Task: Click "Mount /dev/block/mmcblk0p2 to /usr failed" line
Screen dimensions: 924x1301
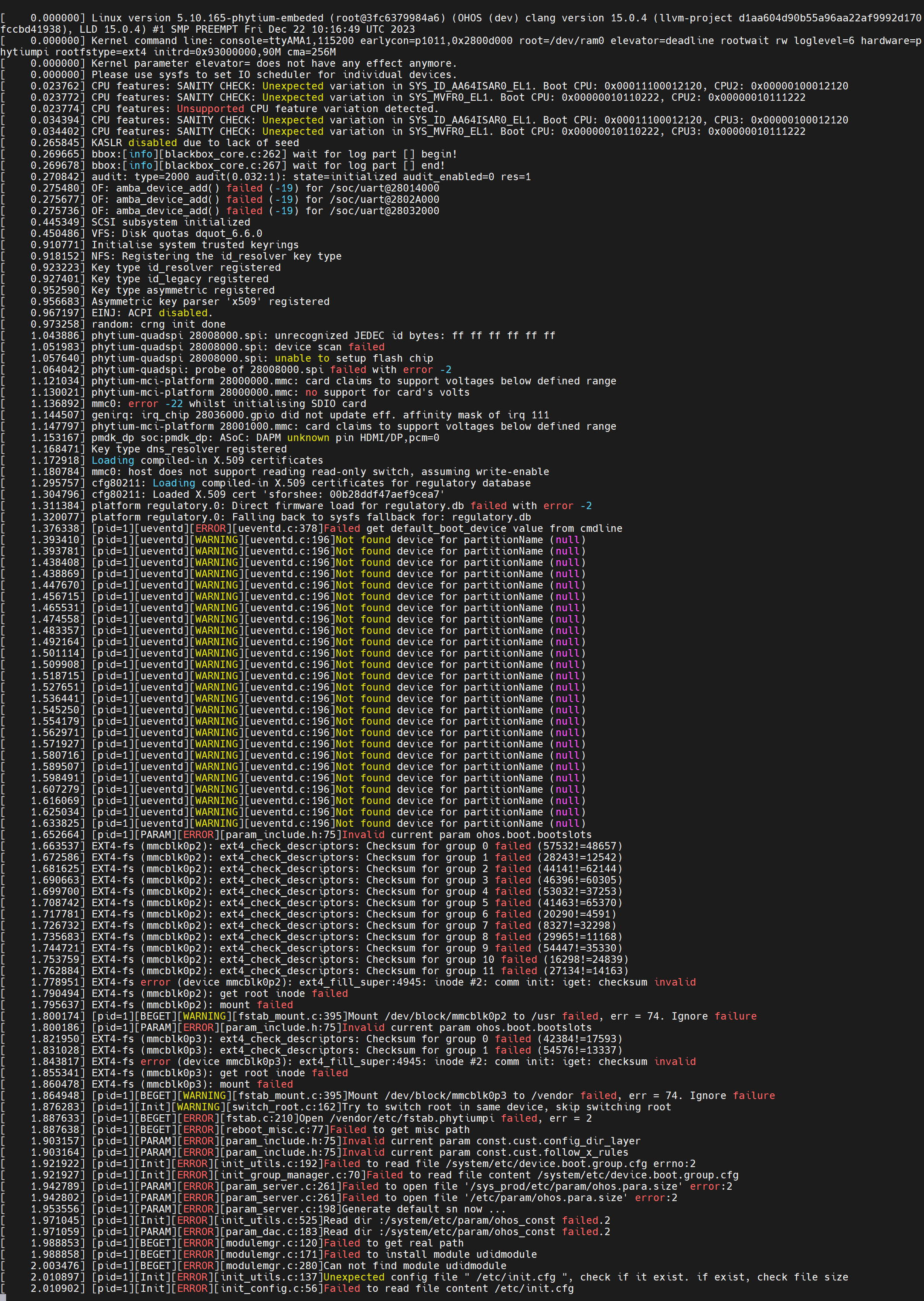Action: coord(379,1017)
